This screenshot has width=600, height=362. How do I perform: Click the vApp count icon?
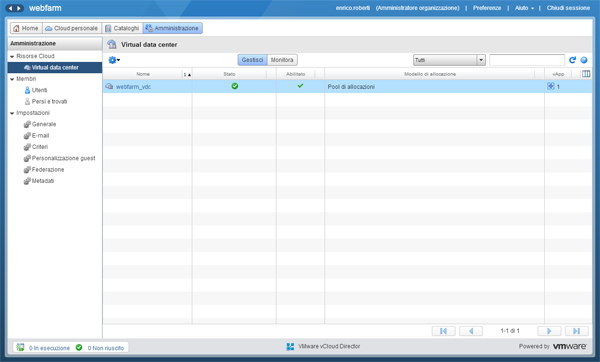tap(551, 86)
